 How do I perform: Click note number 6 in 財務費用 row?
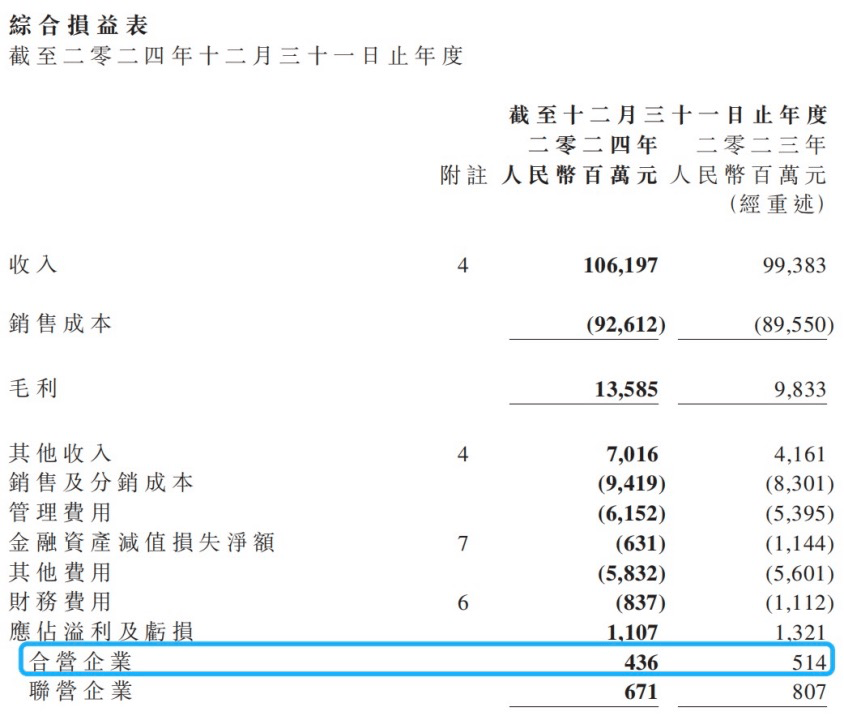point(462,603)
